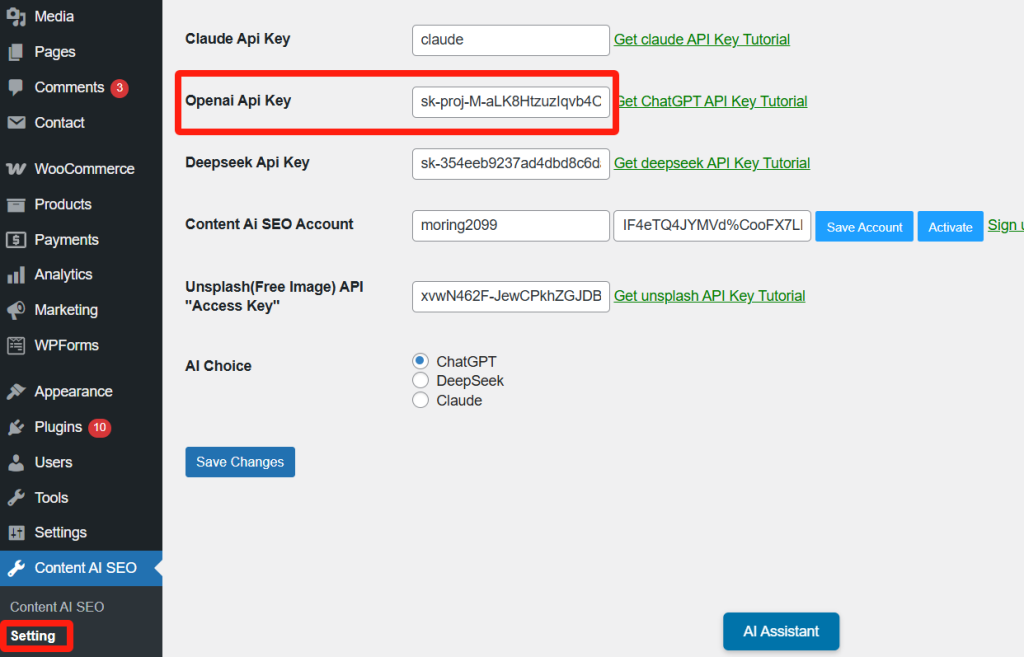Click the Analytics bar chart icon
Screen dimensions: 1024x657
click(16, 275)
